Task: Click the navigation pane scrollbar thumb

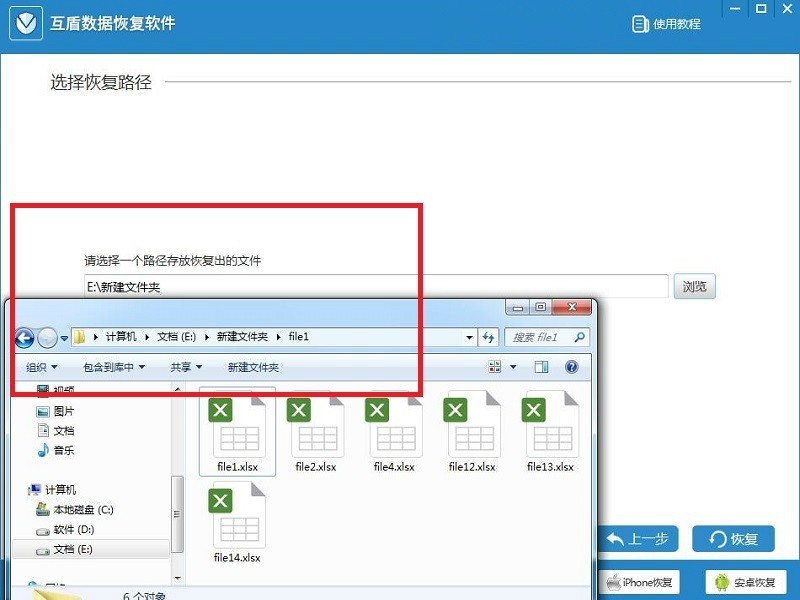Action: [x=177, y=514]
